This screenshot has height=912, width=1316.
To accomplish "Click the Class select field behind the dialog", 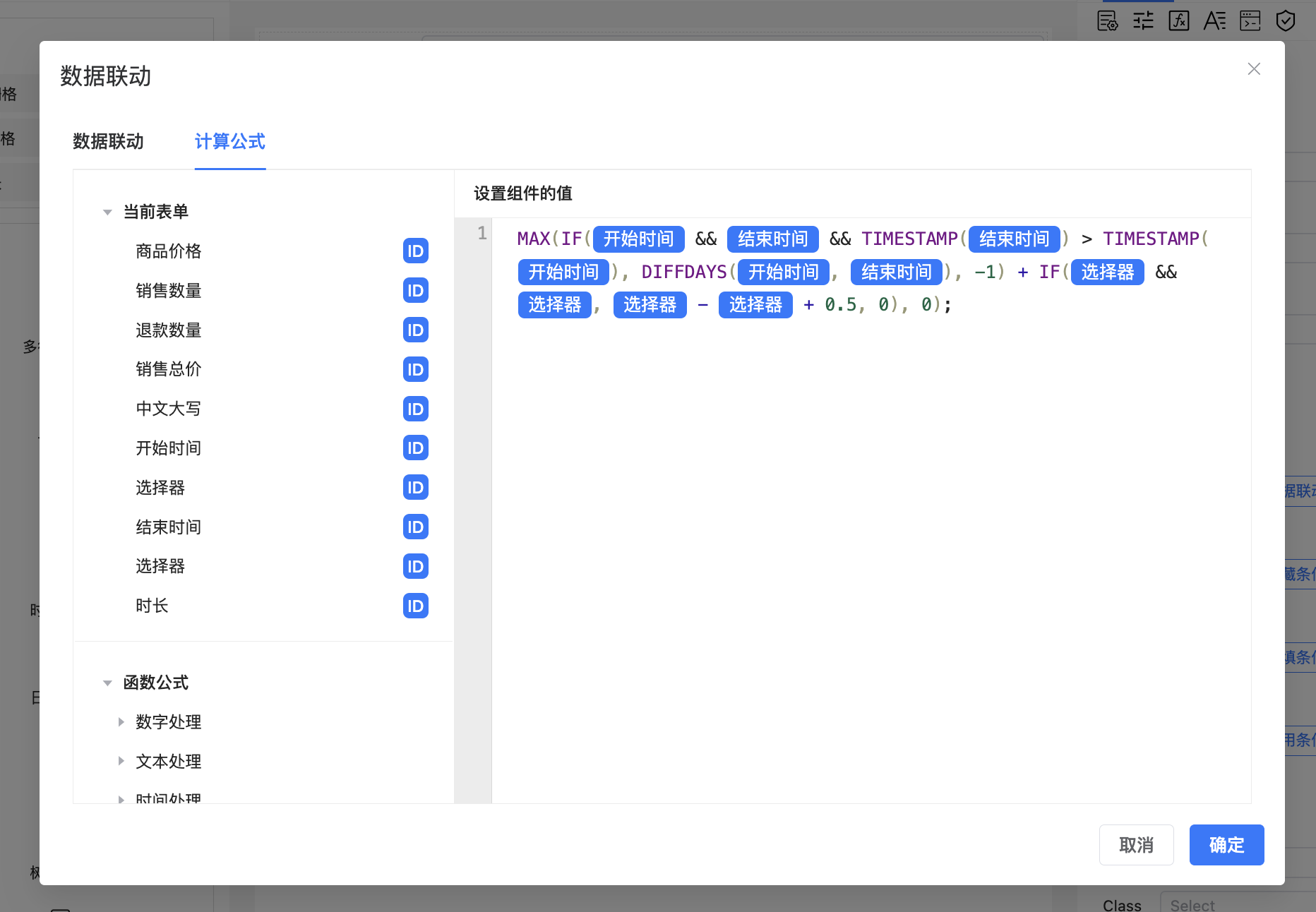I will point(1237,904).
